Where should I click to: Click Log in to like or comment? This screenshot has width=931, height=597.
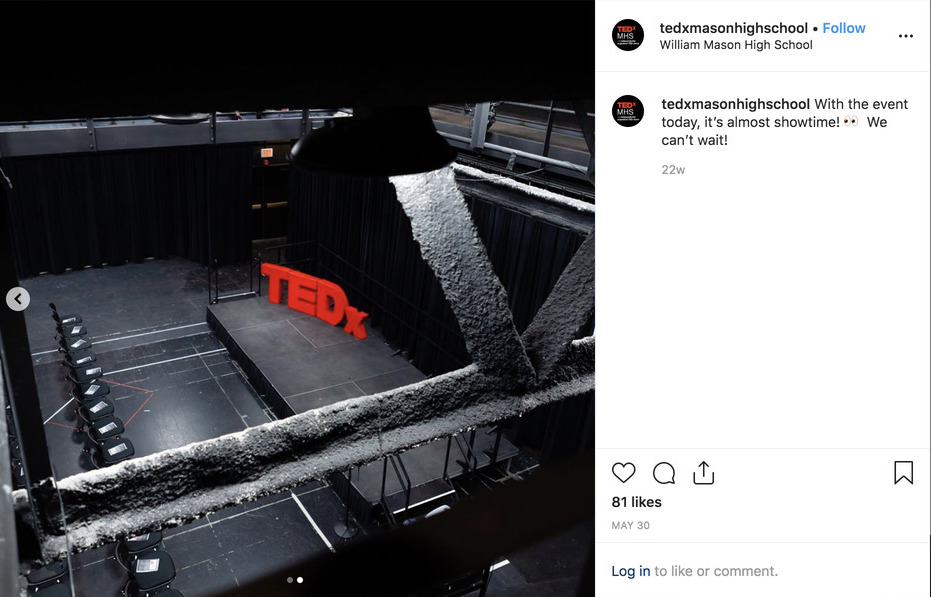pyautogui.click(x=631, y=571)
